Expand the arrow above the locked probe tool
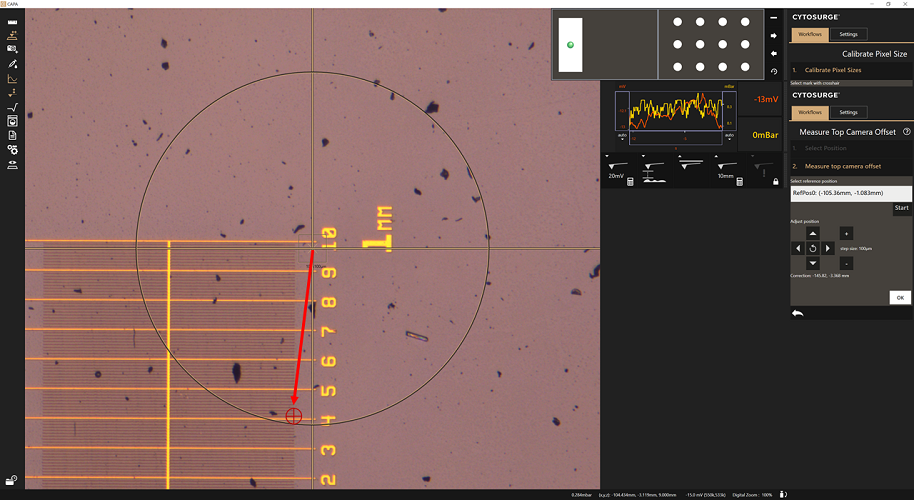 752,156
